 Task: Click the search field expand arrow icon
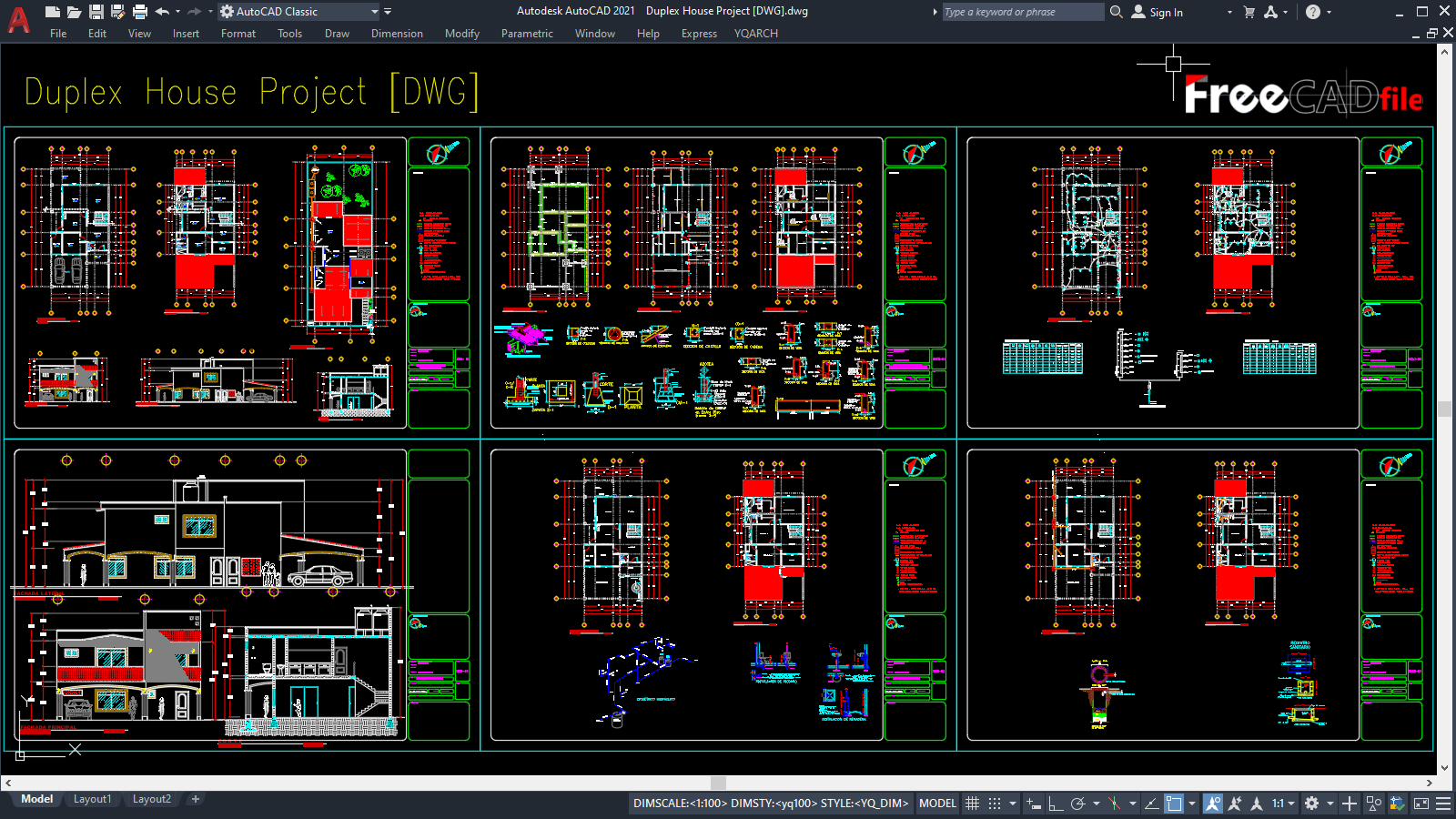(x=935, y=12)
